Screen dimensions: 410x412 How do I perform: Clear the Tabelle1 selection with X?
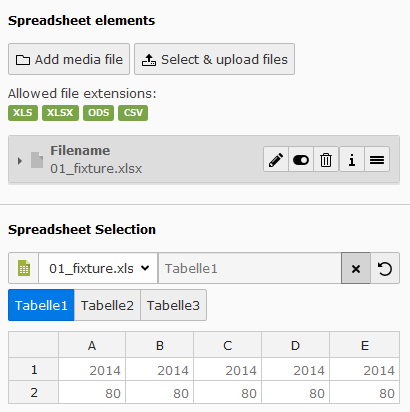[356, 268]
